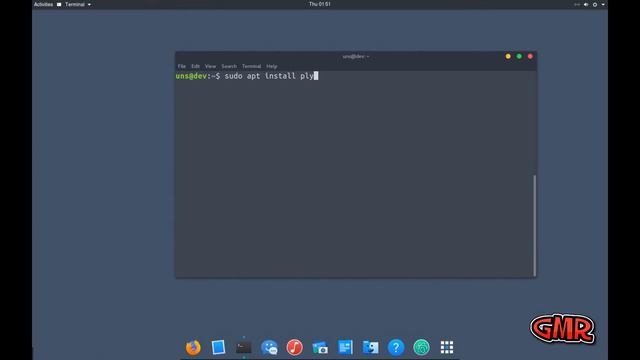Minimize terminal with yellow button

[x=508, y=56]
